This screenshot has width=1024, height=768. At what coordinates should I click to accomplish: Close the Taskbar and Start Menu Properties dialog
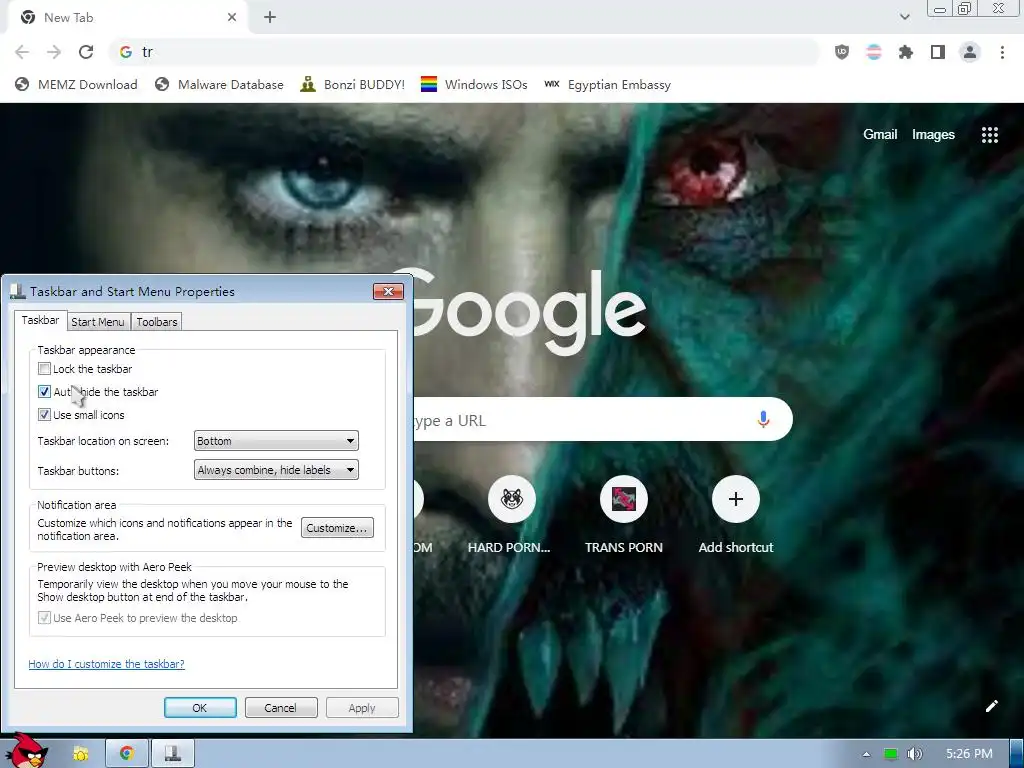[388, 291]
